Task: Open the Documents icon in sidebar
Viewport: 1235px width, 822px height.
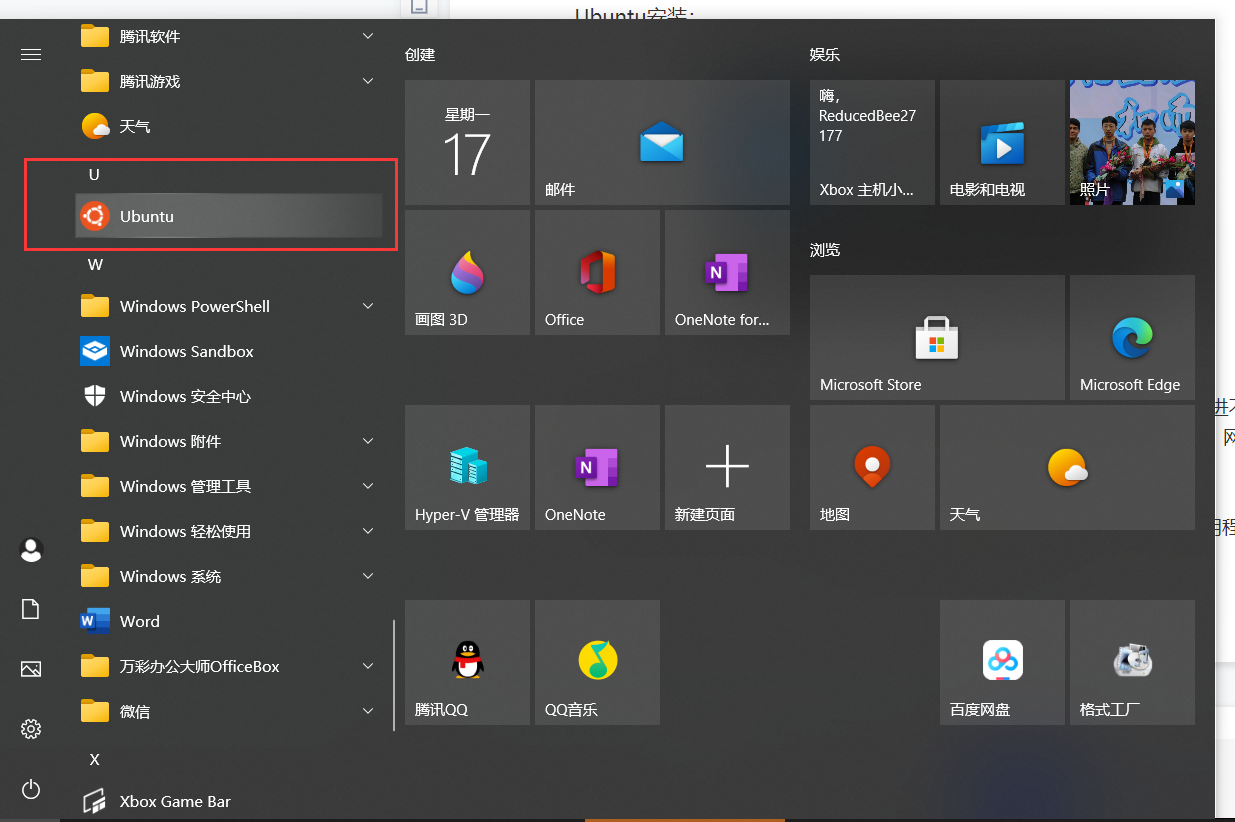Action: click(31, 609)
